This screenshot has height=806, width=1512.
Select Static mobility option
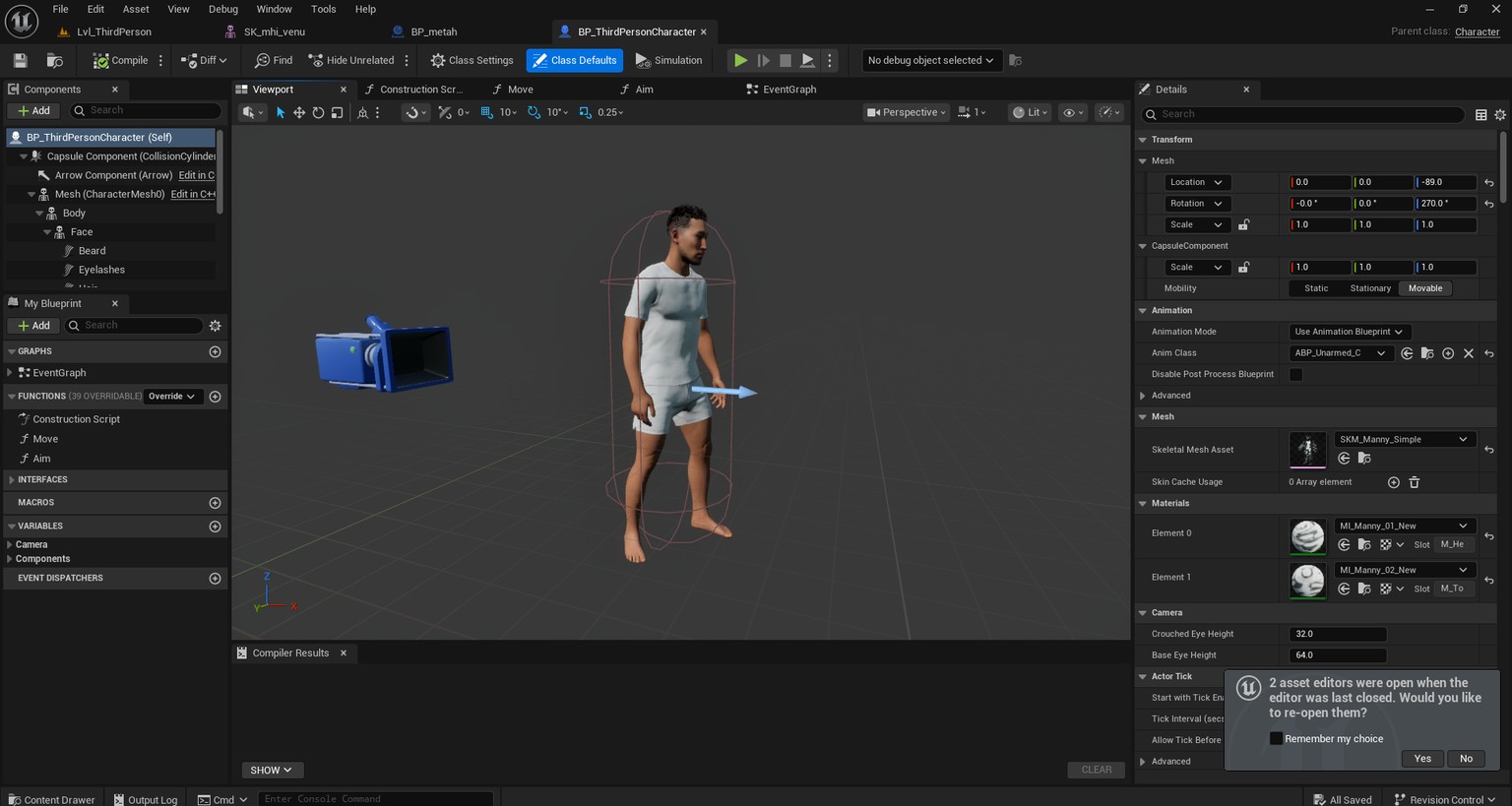pos(1316,288)
